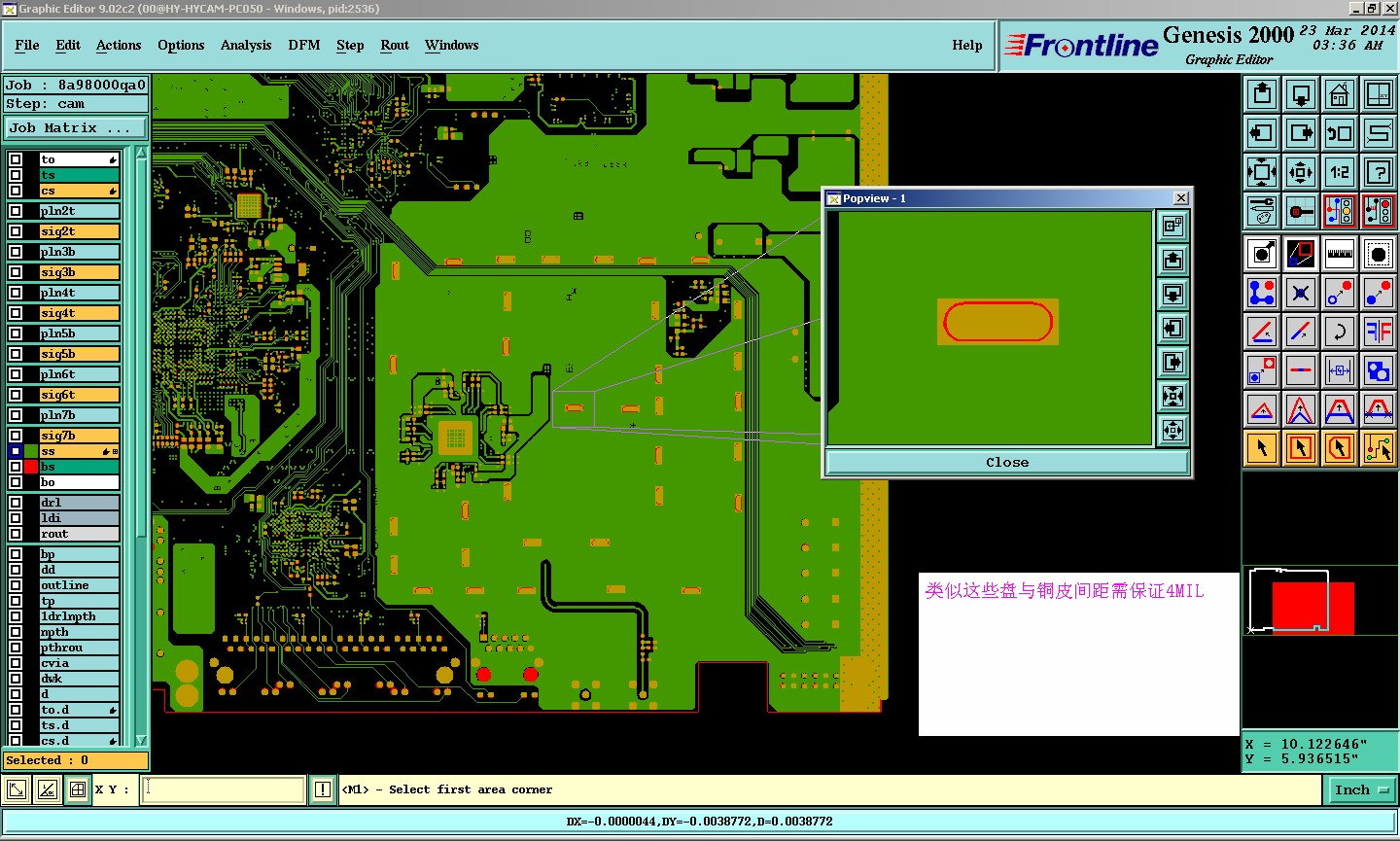Open the Edit menu

point(68,45)
